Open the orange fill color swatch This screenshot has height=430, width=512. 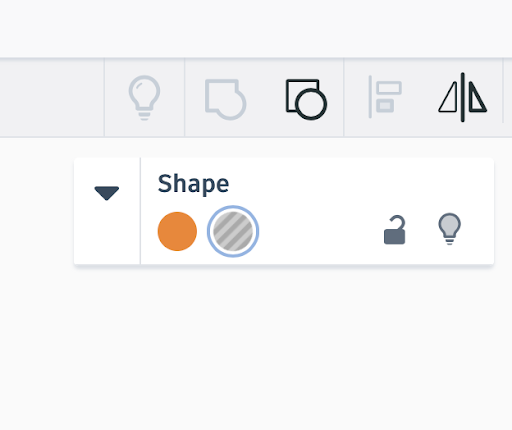point(177,231)
